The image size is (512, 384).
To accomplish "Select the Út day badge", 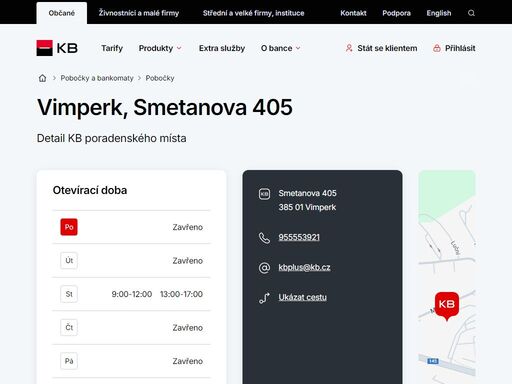I will (x=69, y=260).
